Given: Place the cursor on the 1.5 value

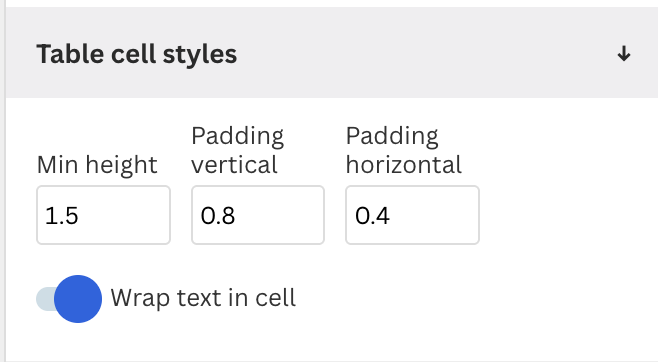Looking at the screenshot, I should 62,216.
